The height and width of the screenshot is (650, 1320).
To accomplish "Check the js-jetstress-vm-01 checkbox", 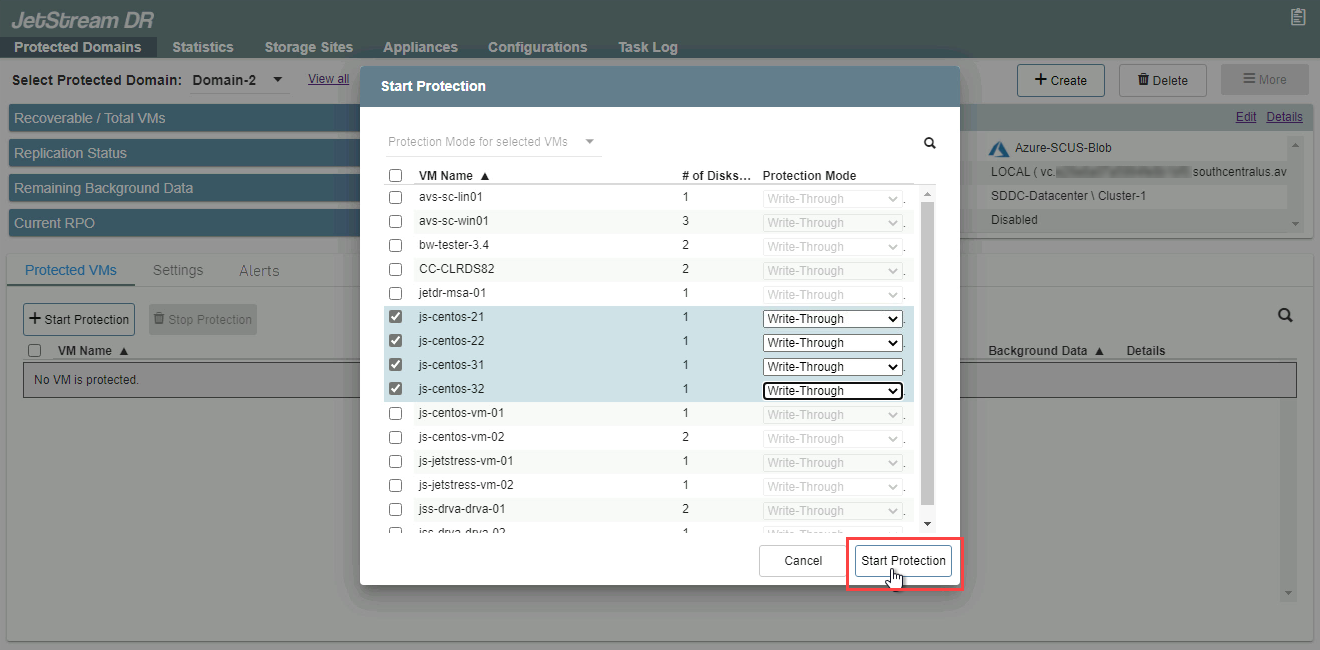I will point(395,462).
